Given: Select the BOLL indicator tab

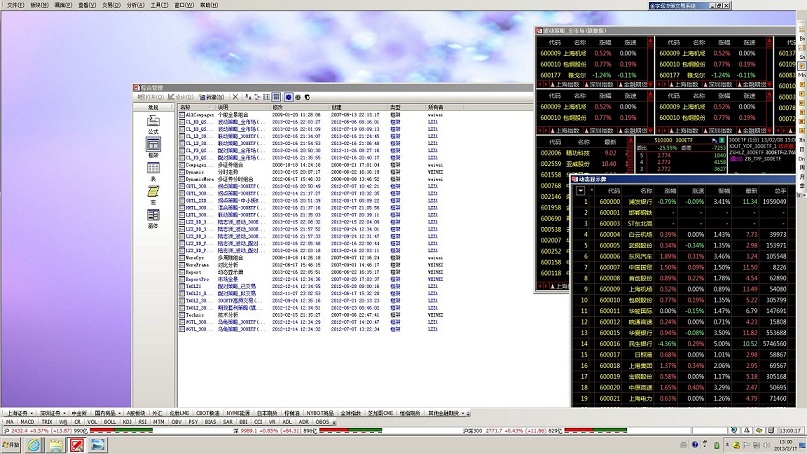Looking at the screenshot, I should click(x=110, y=422).
